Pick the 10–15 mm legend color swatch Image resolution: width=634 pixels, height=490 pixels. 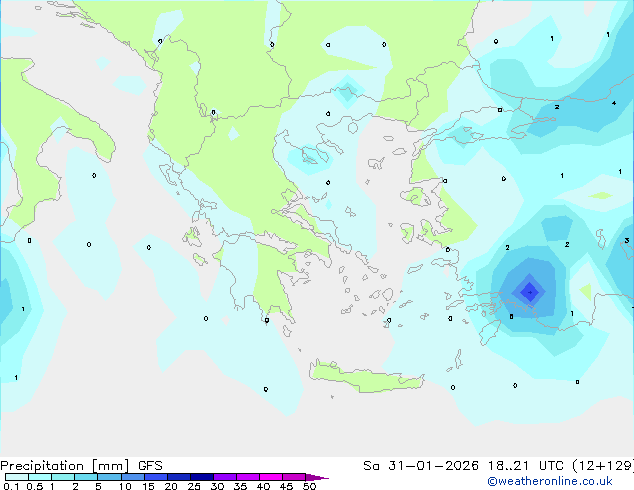tap(133, 477)
